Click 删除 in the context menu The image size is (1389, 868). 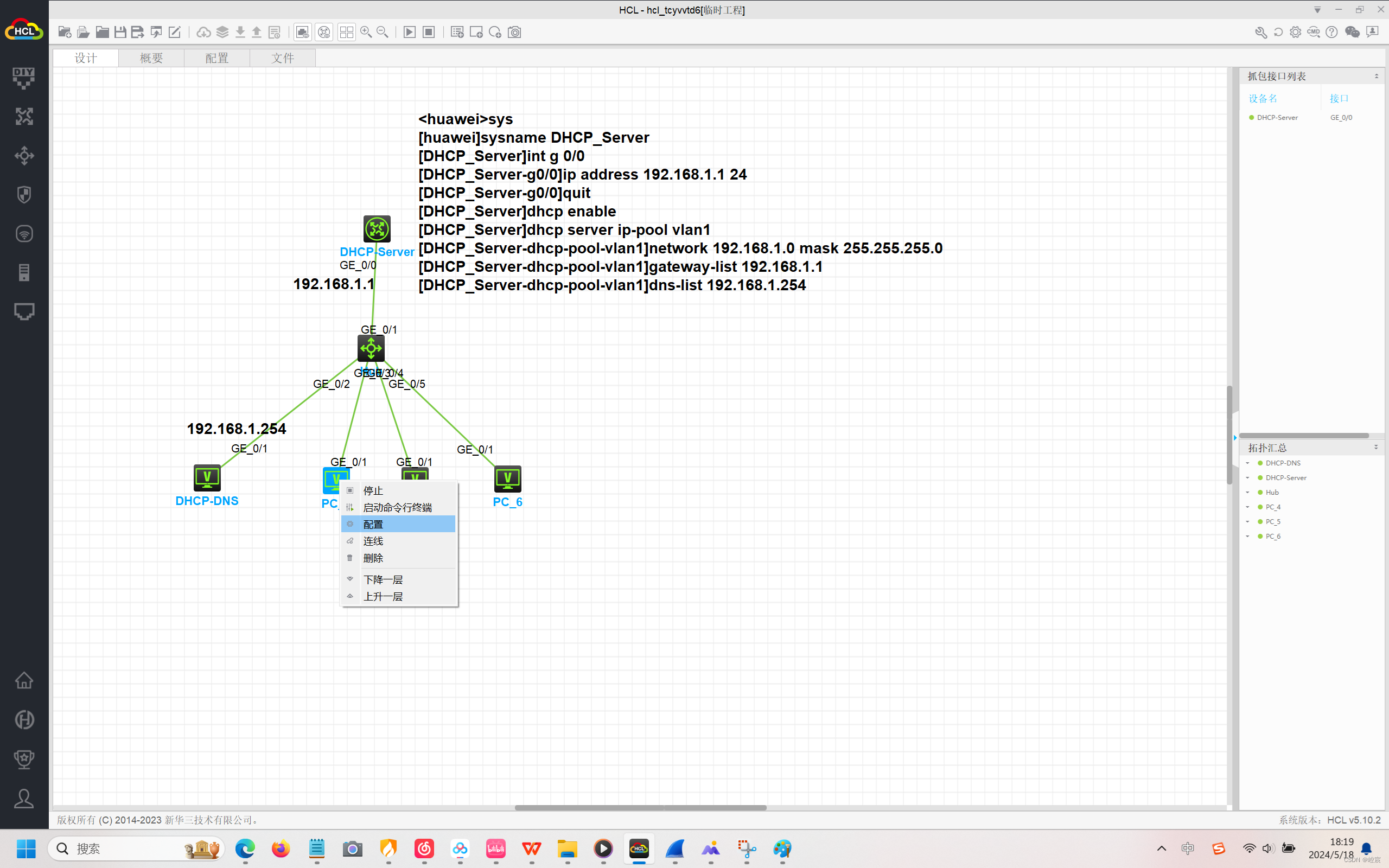[x=373, y=558]
